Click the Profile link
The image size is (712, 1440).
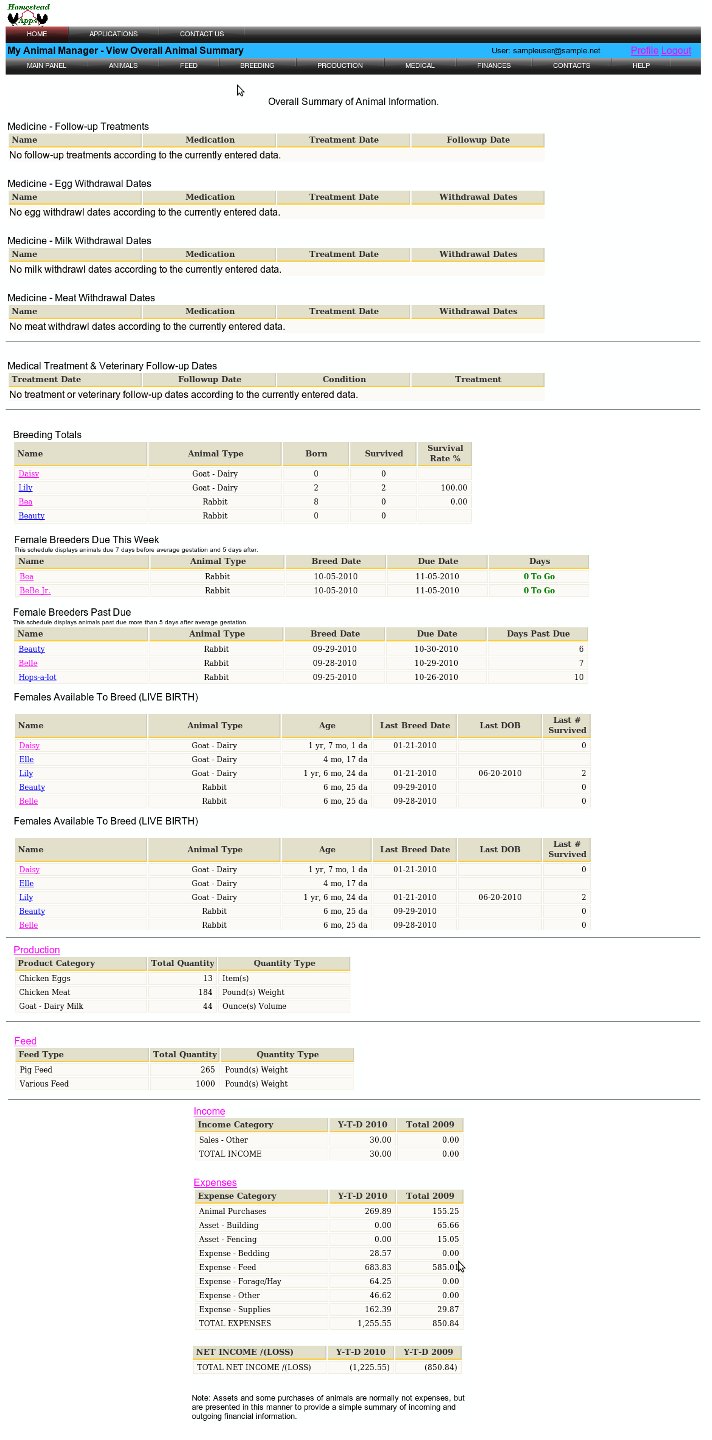pos(644,50)
